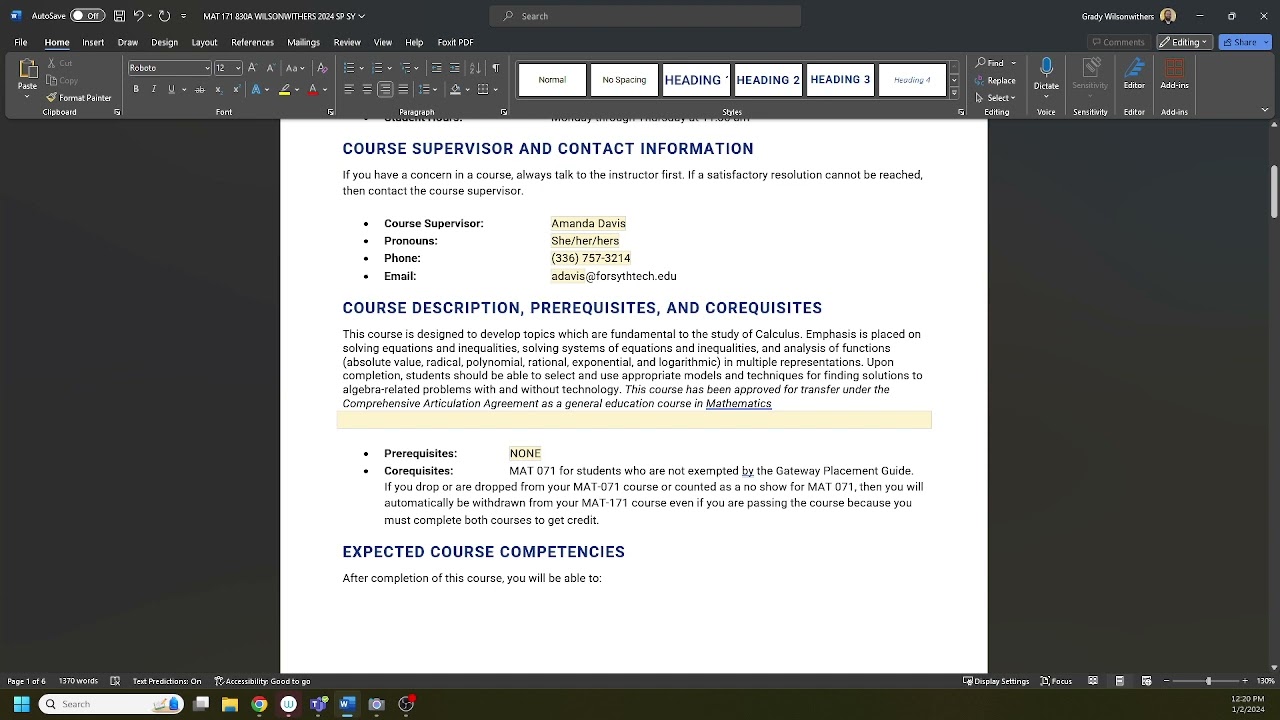
Task: Increase font size with grow font icon
Action: pyautogui.click(x=252, y=68)
